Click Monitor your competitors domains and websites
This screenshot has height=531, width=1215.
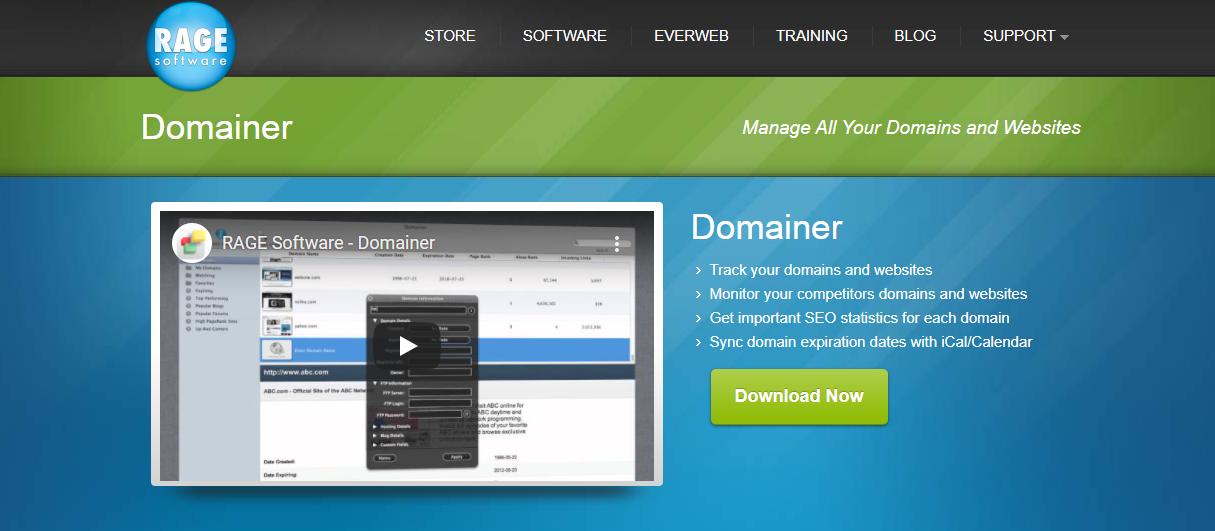click(x=868, y=294)
